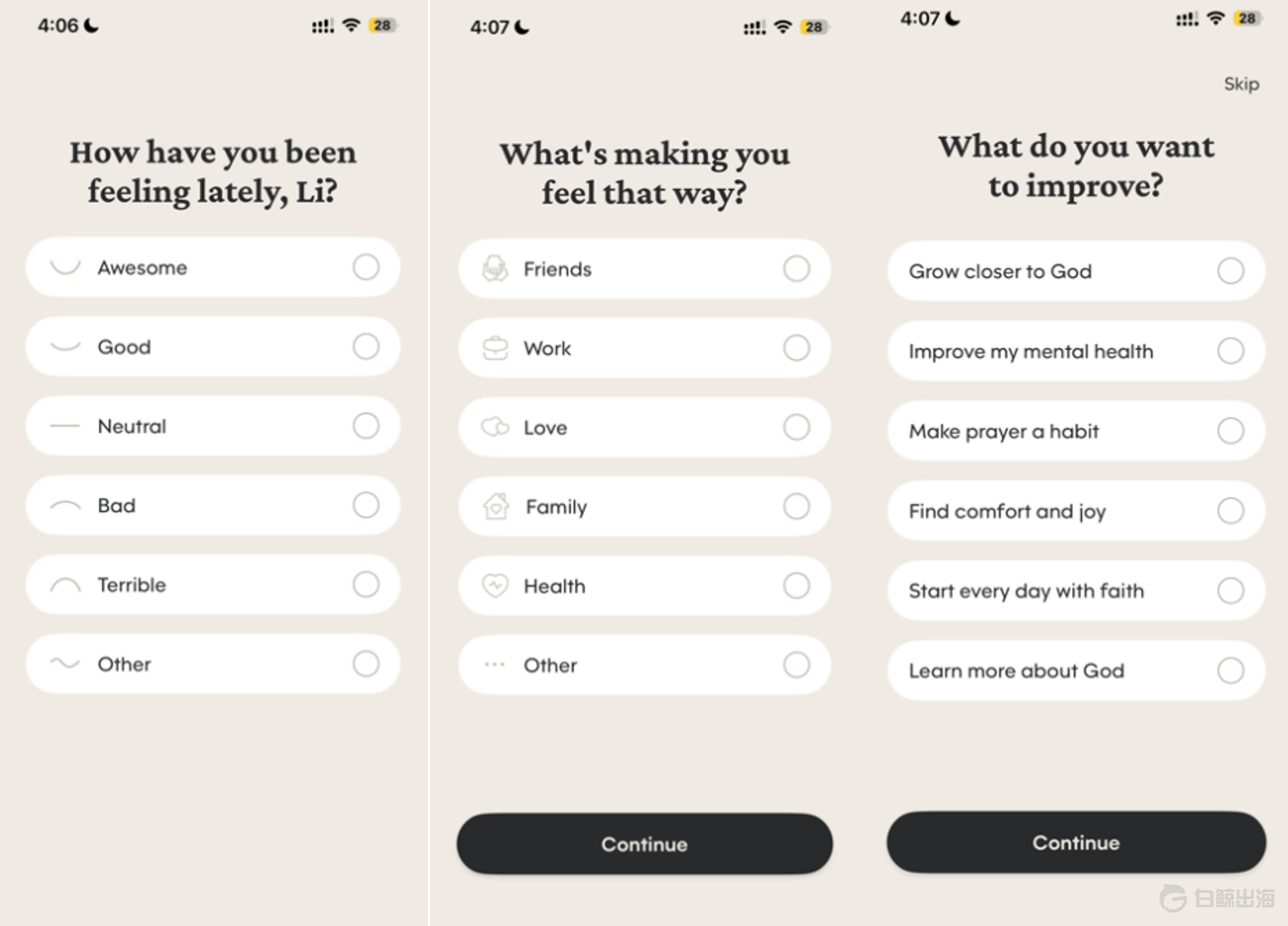Tap the frown icon beside Terrible
The image size is (1288, 926).
(65, 585)
